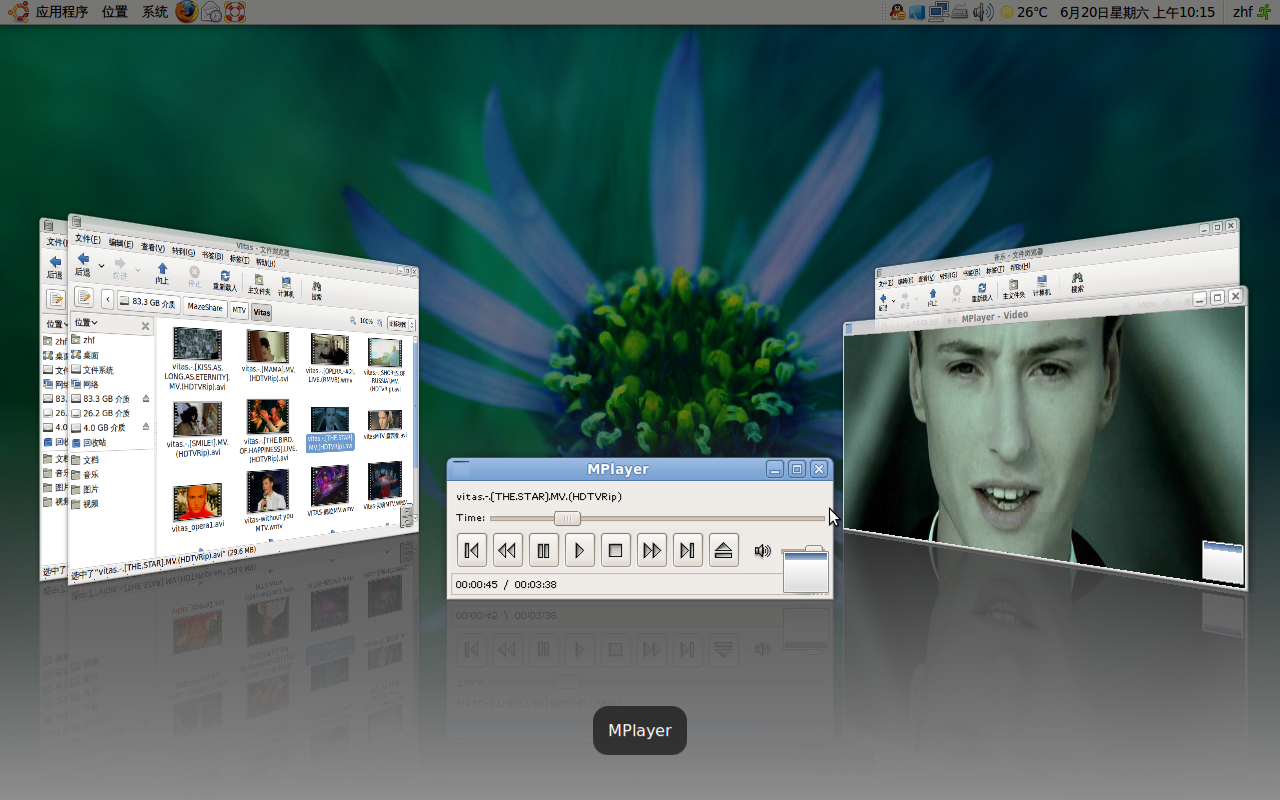Image resolution: width=1280 pixels, height=800 pixels.
Task: Expand back history arrow in Vitas window
Action: pos(102,266)
